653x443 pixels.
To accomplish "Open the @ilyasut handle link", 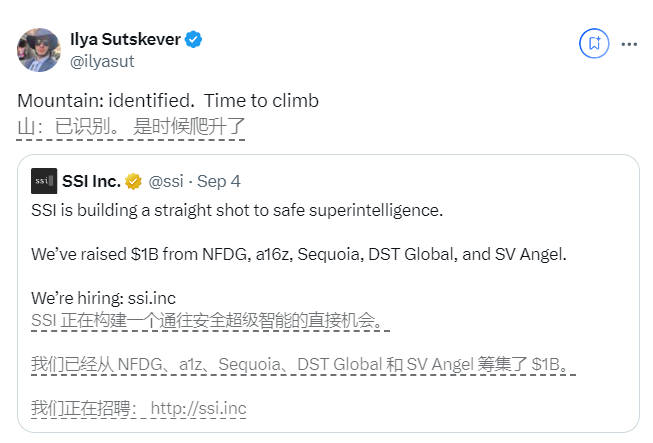I will coord(102,61).
